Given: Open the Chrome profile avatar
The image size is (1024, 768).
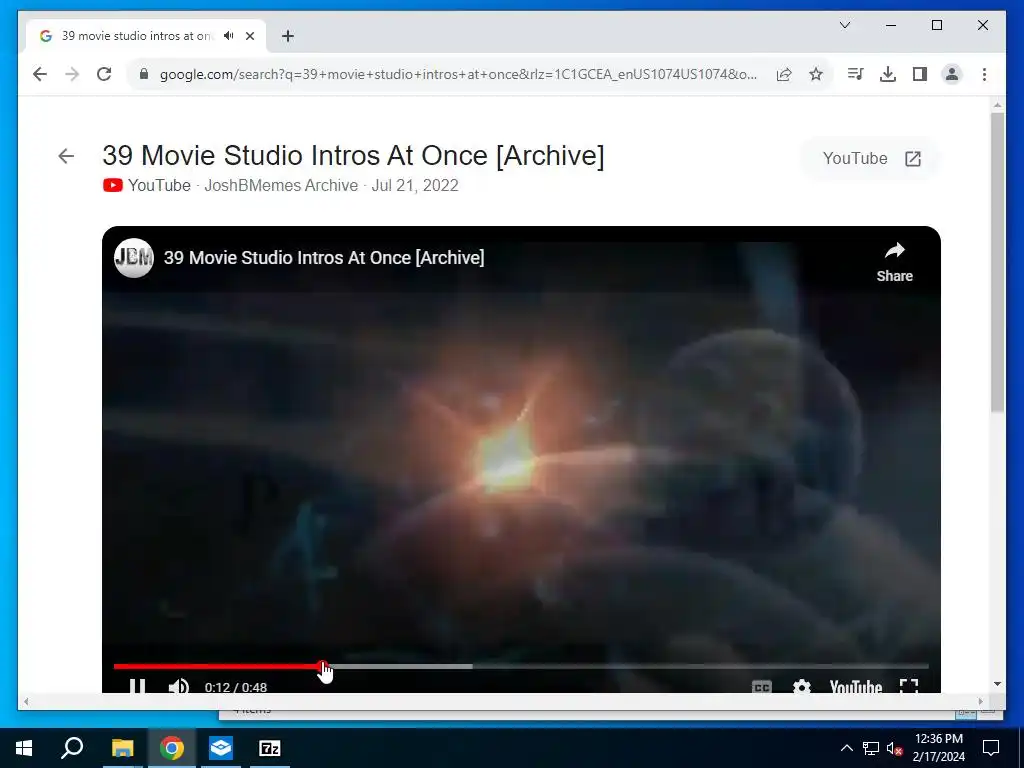Looking at the screenshot, I should click(x=952, y=74).
